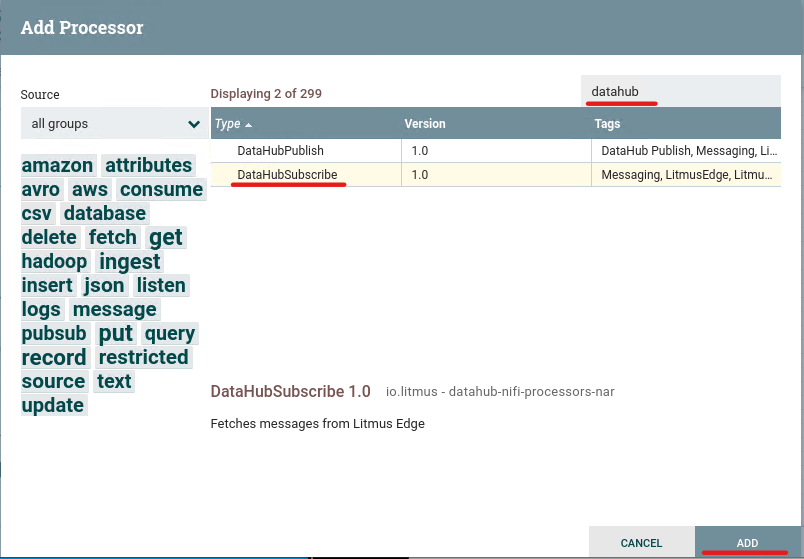Filter by the json tag
The height and width of the screenshot is (559, 804).
point(104,285)
